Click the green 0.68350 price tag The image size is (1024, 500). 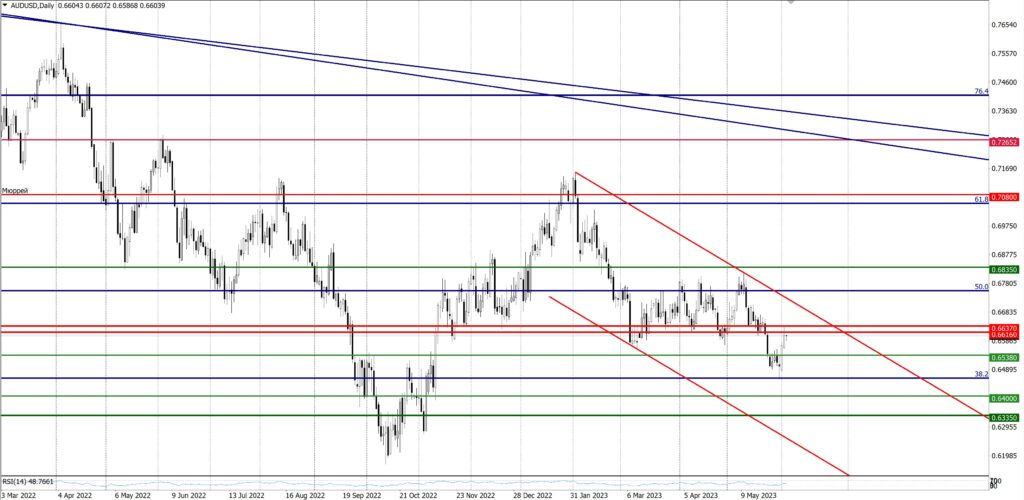(x=1004, y=269)
